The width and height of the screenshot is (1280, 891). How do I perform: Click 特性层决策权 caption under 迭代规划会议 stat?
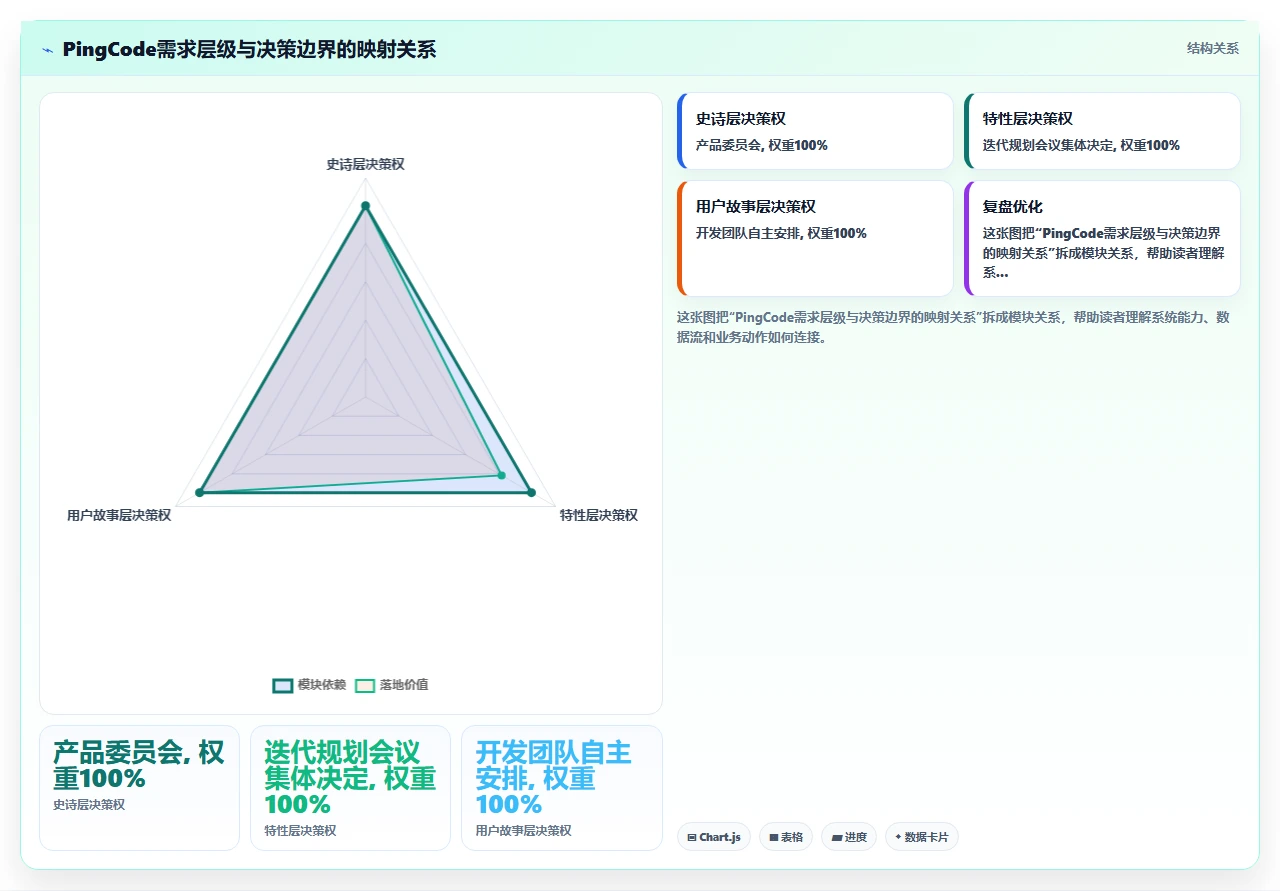pyautogui.click(x=300, y=831)
